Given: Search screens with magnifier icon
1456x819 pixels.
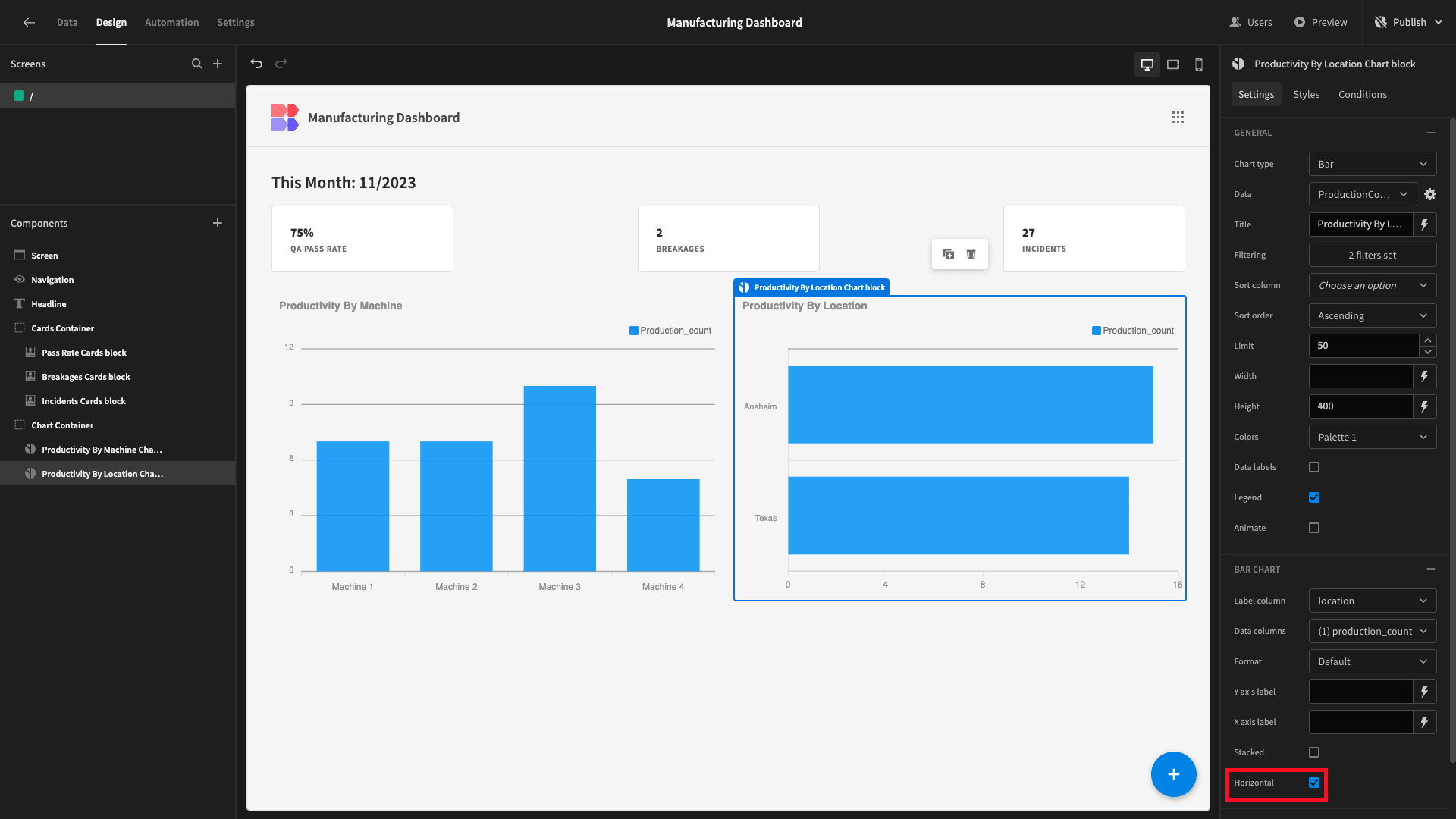Looking at the screenshot, I should [x=197, y=64].
